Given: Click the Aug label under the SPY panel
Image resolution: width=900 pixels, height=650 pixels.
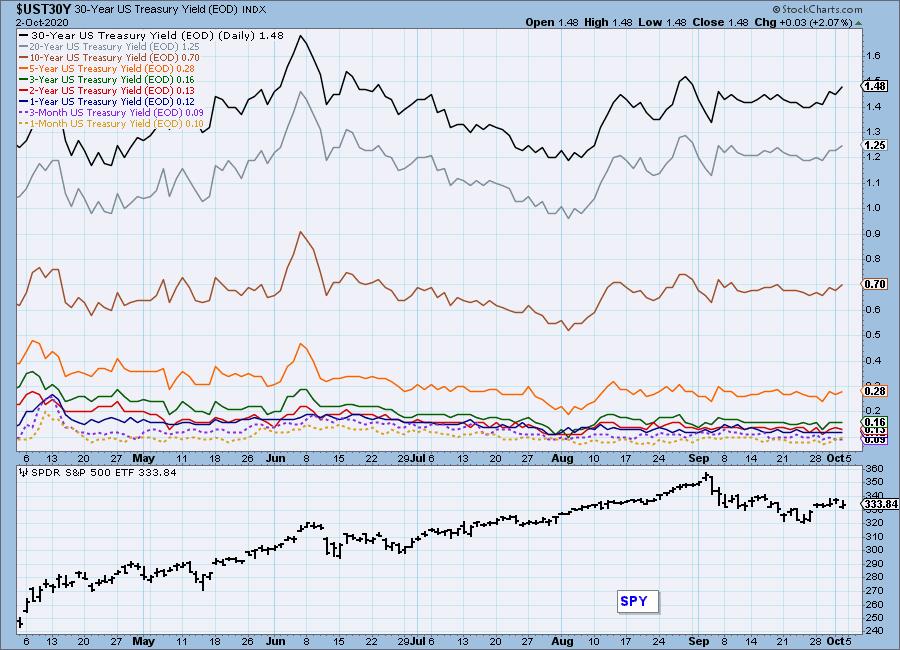Looking at the screenshot, I should [562, 641].
